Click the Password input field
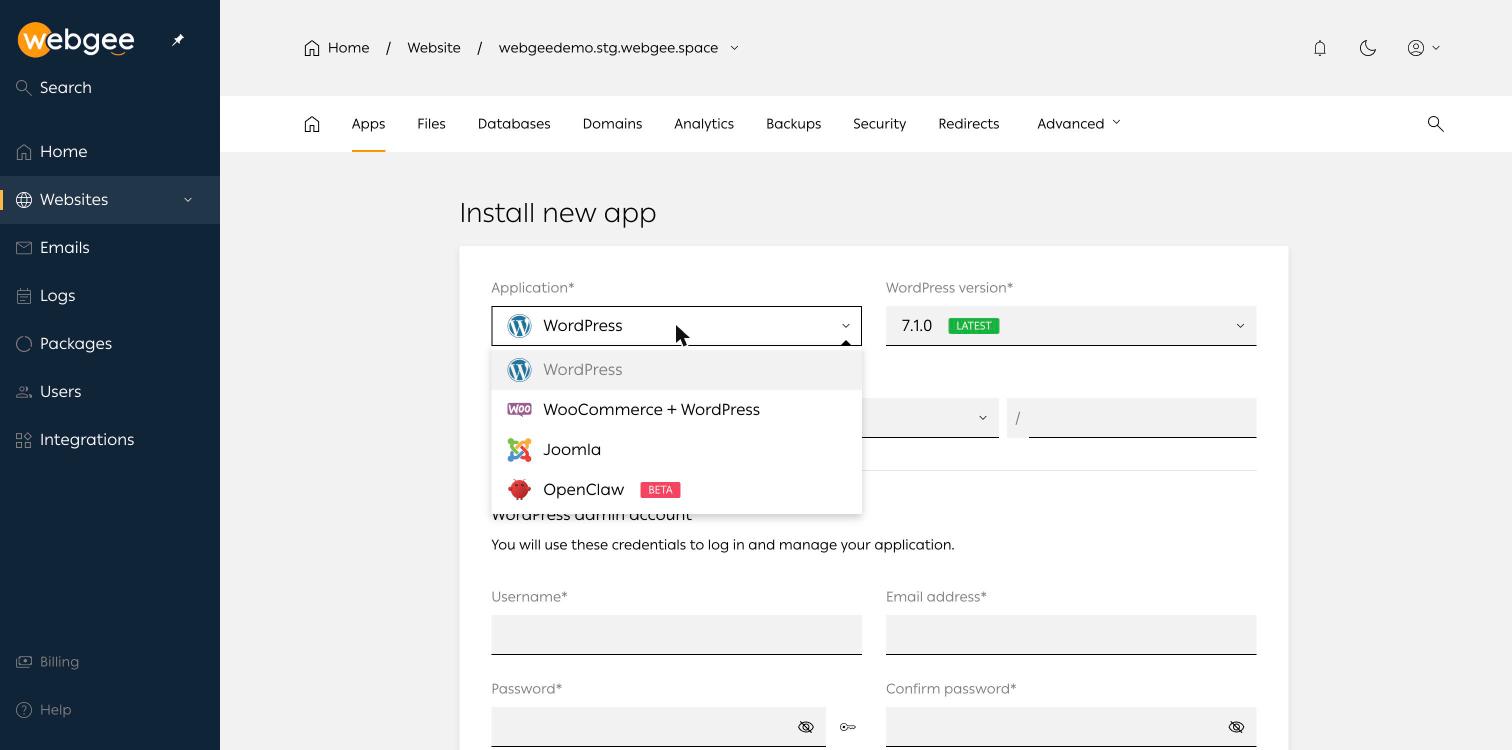 click(658, 727)
